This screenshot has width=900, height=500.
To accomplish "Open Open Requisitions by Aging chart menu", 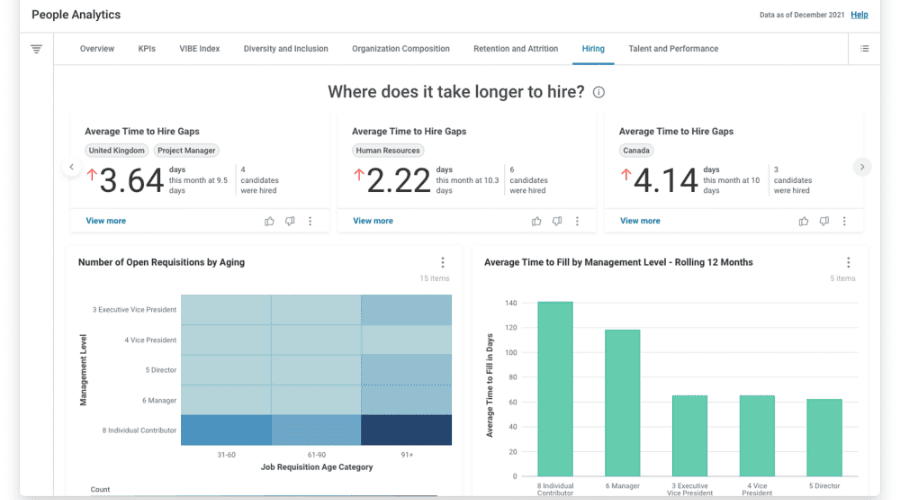I will (x=443, y=262).
